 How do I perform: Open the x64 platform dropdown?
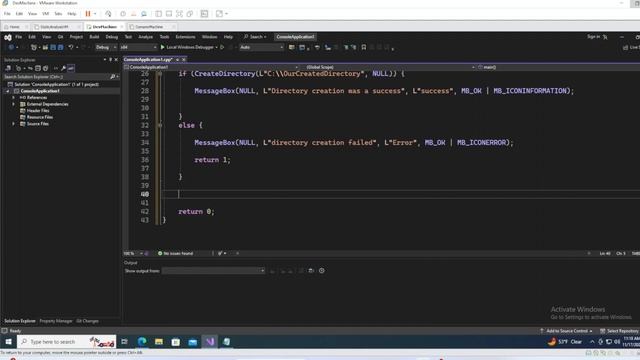tap(138, 47)
